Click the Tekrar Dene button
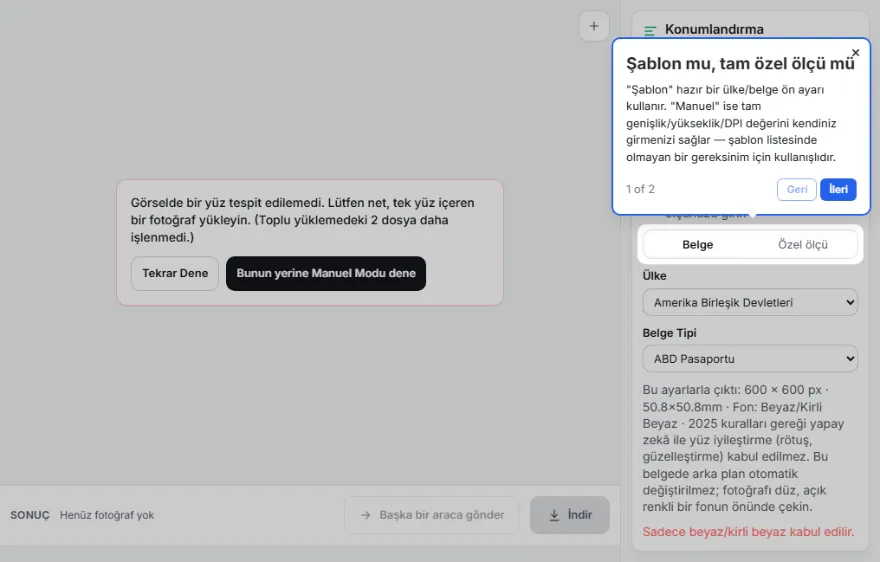880x562 pixels. coord(175,273)
